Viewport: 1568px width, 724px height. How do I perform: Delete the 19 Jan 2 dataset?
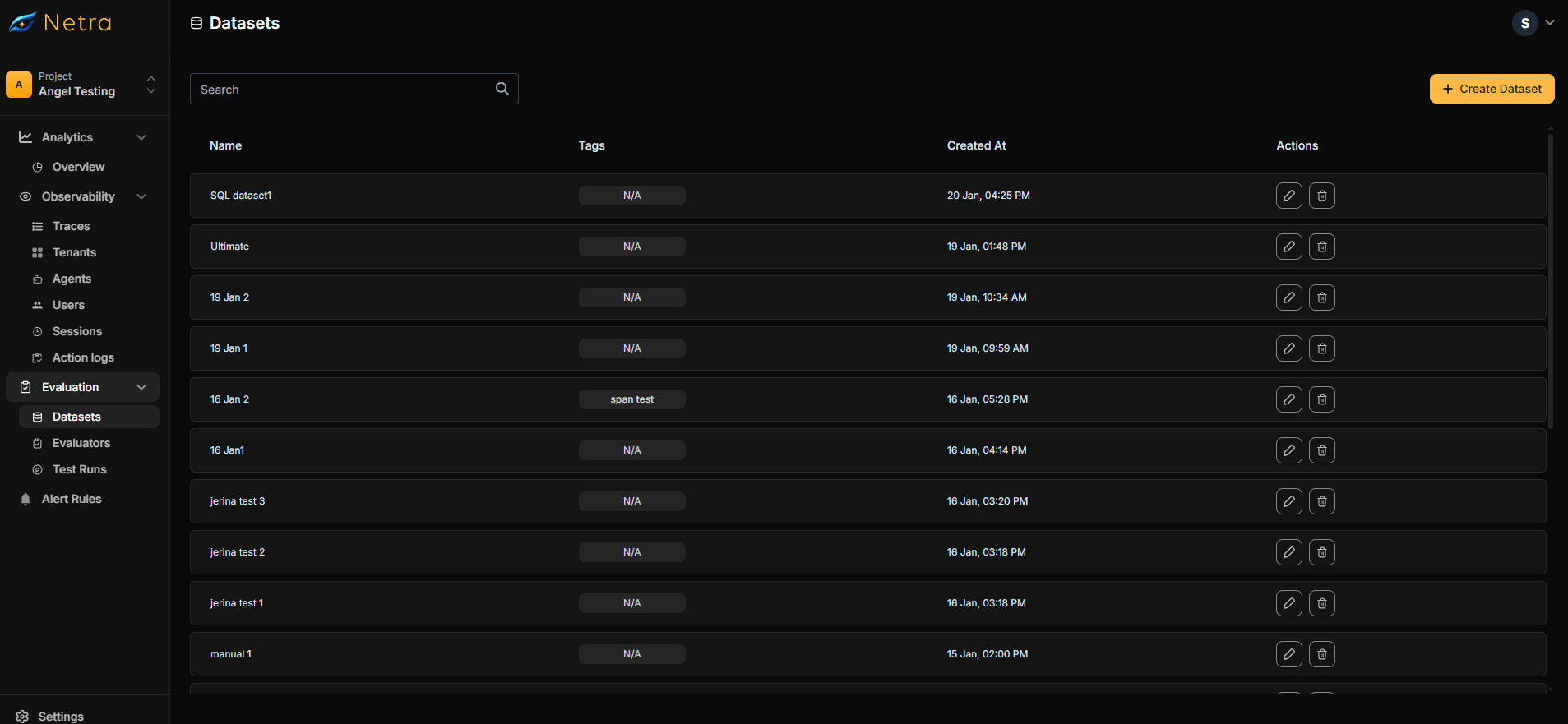1321,297
